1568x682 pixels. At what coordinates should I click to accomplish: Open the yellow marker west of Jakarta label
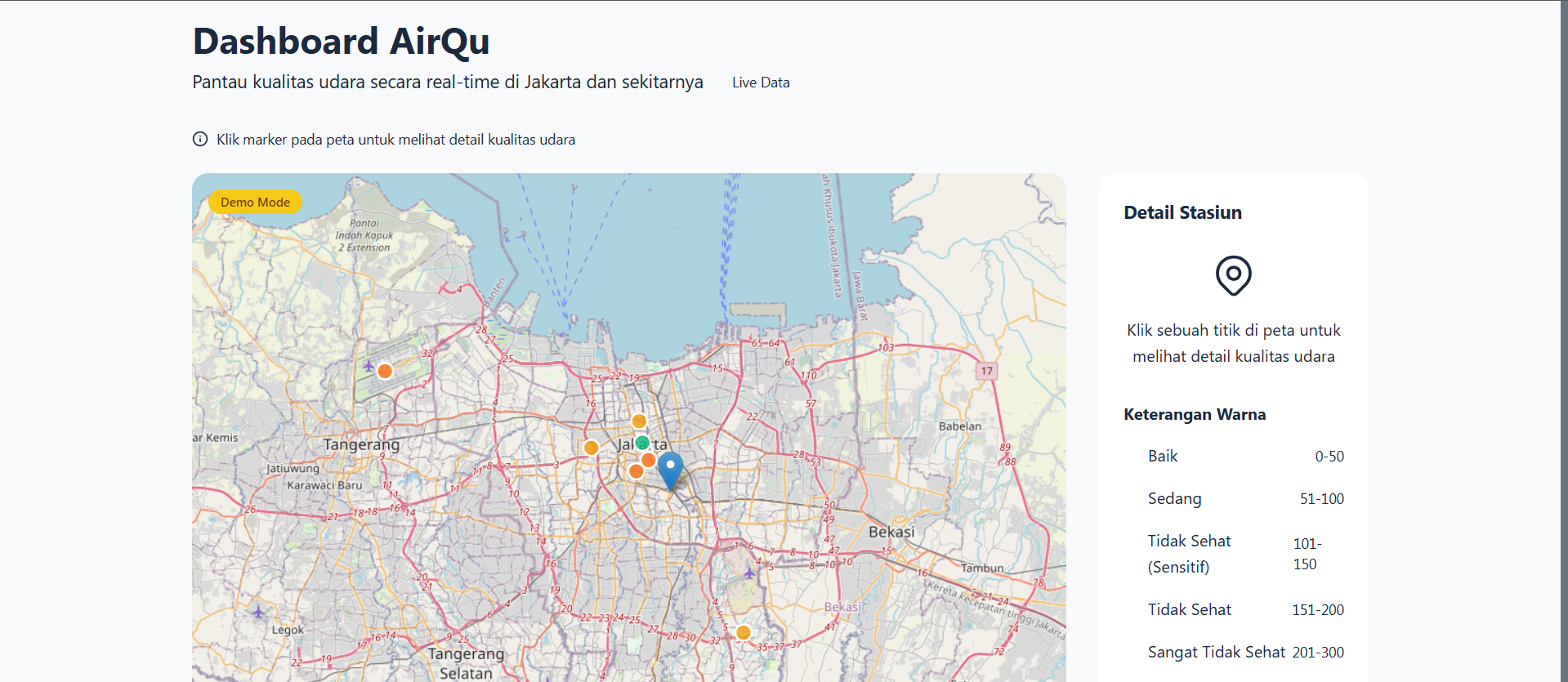coord(591,448)
